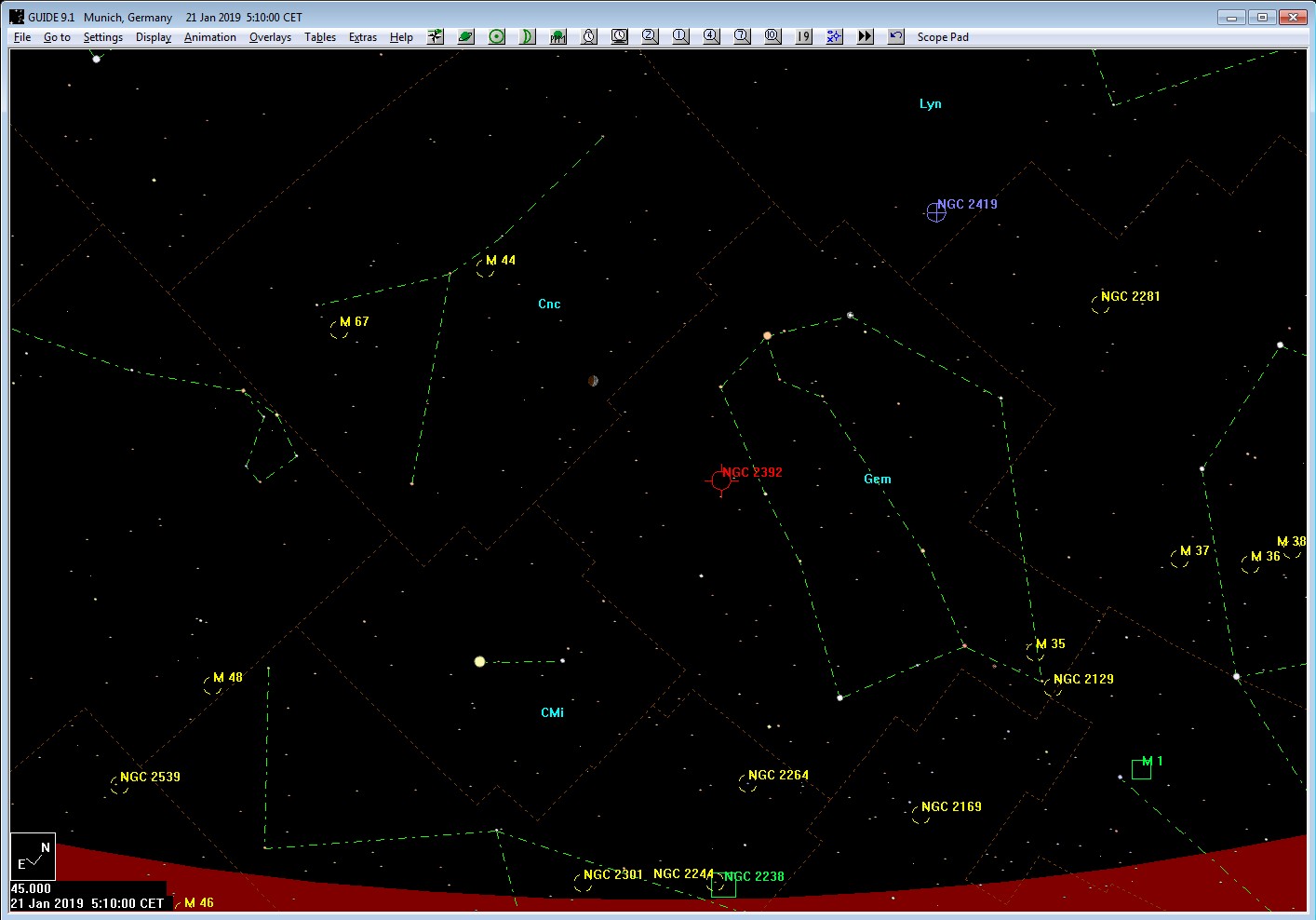Image resolution: width=1316 pixels, height=920 pixels.
Task: Select zoom level 10 magnifier icon
Action: [773, 36]
